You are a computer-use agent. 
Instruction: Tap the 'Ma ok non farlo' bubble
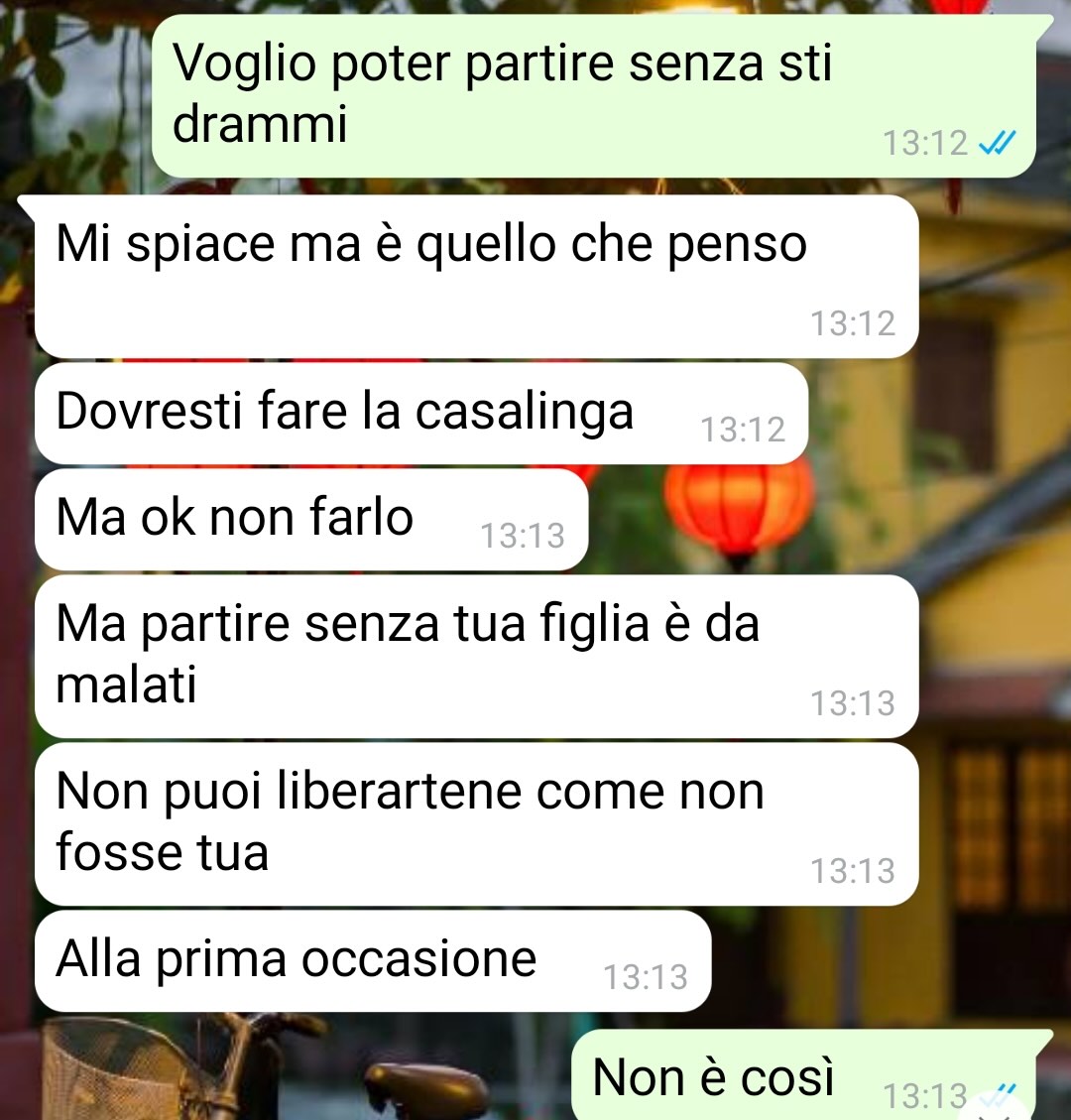coord(311,519)
